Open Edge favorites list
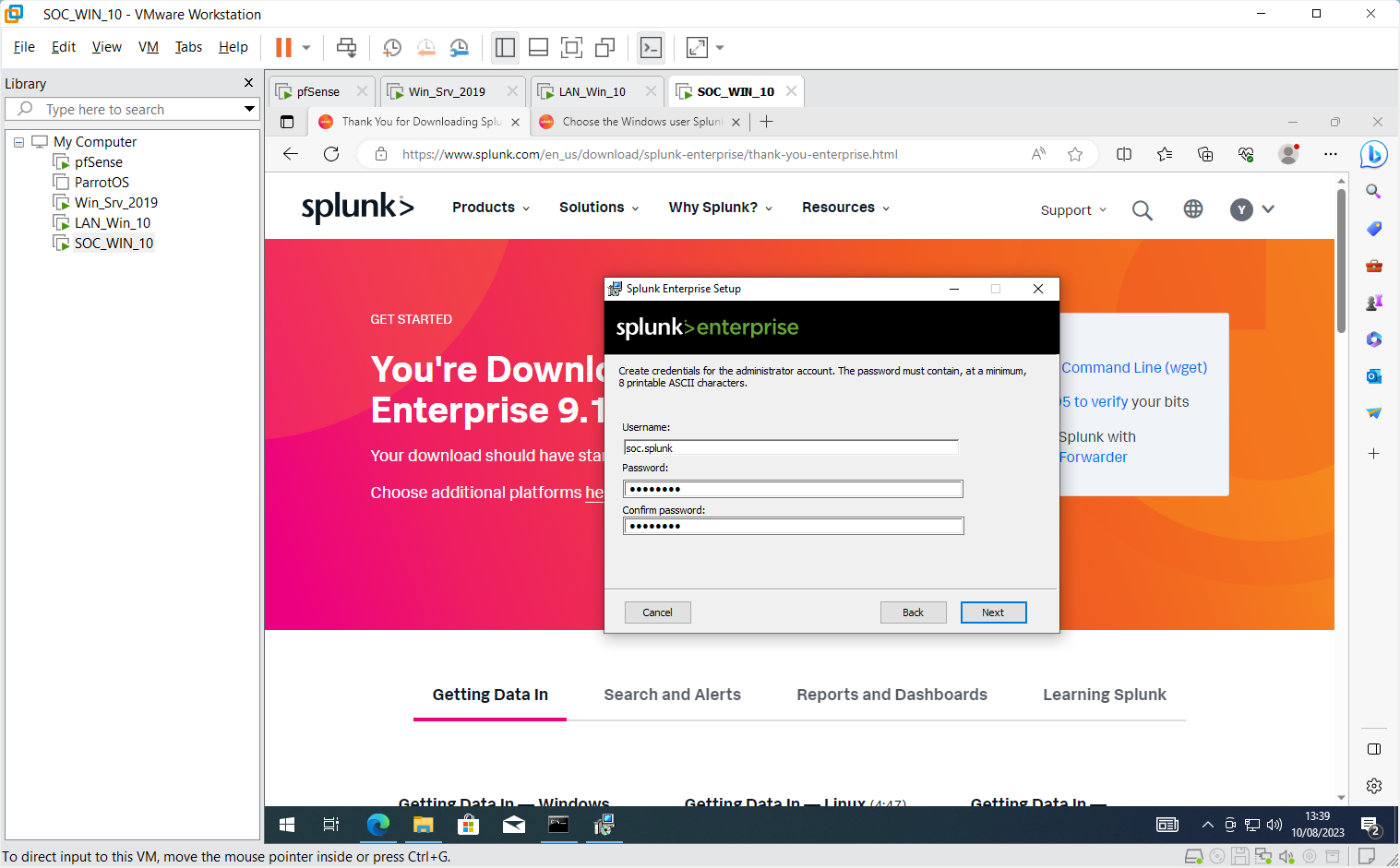1400x868 pixels. (1165, 154)
